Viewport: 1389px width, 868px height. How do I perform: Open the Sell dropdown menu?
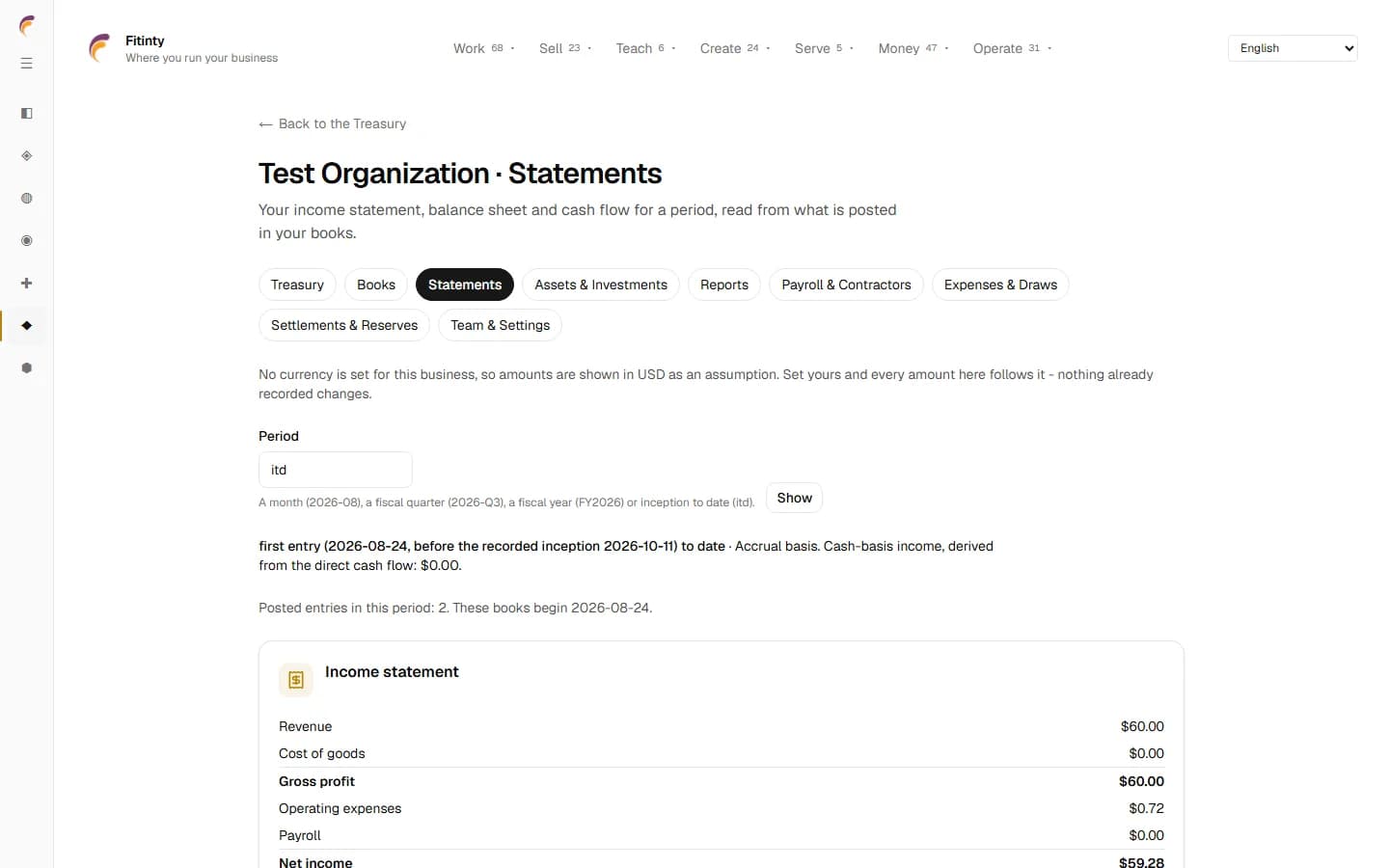point(565,48)
